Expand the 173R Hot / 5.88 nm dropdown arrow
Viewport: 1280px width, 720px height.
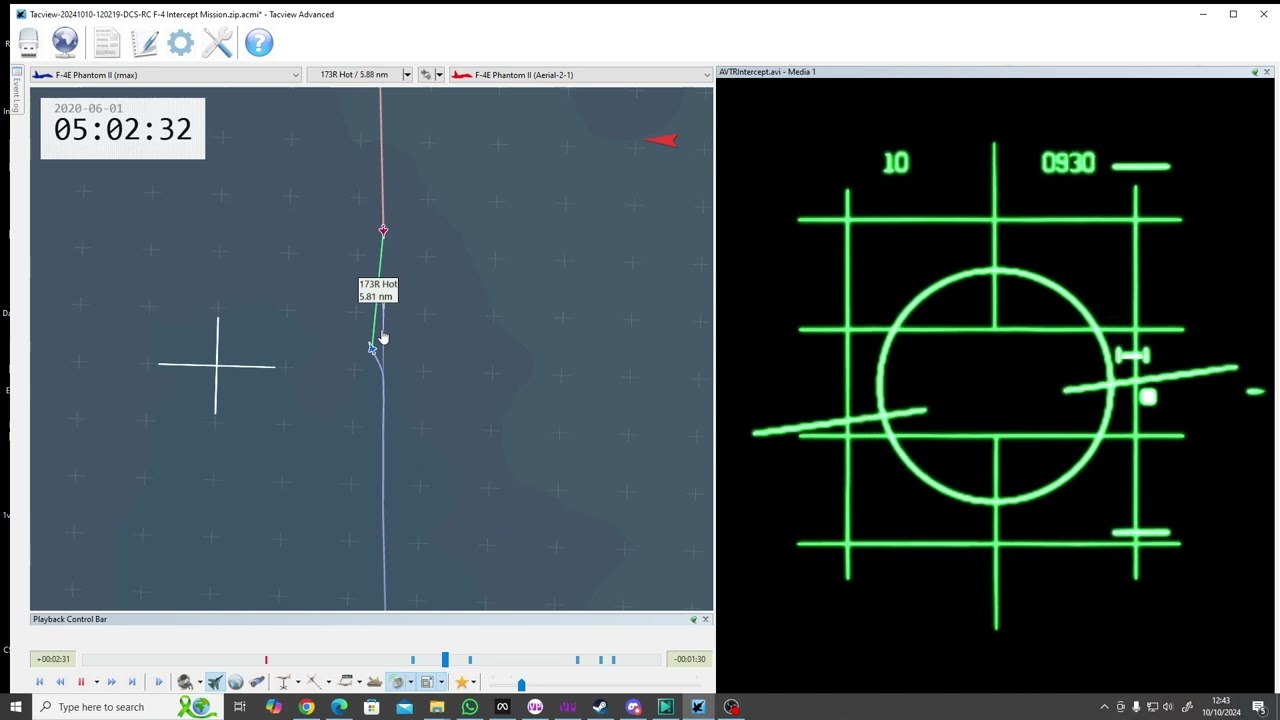(x=407, y=75)
